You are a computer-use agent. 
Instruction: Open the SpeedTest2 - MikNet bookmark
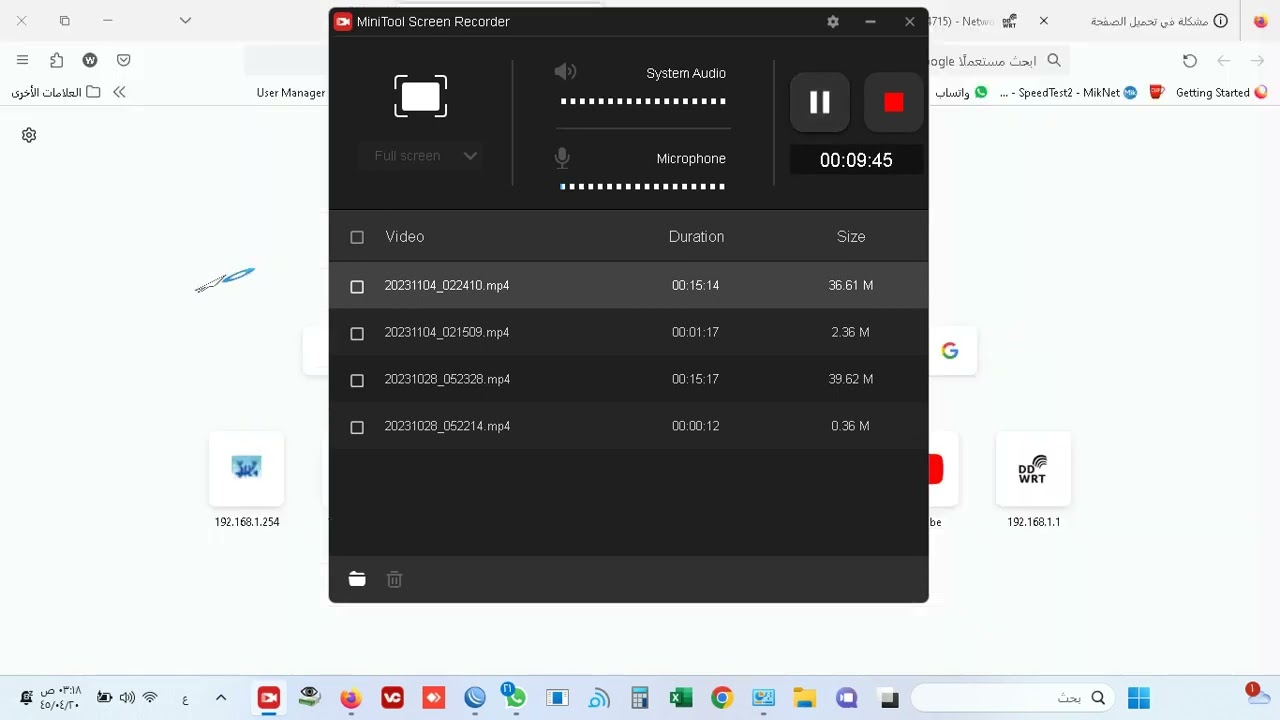1068,92
